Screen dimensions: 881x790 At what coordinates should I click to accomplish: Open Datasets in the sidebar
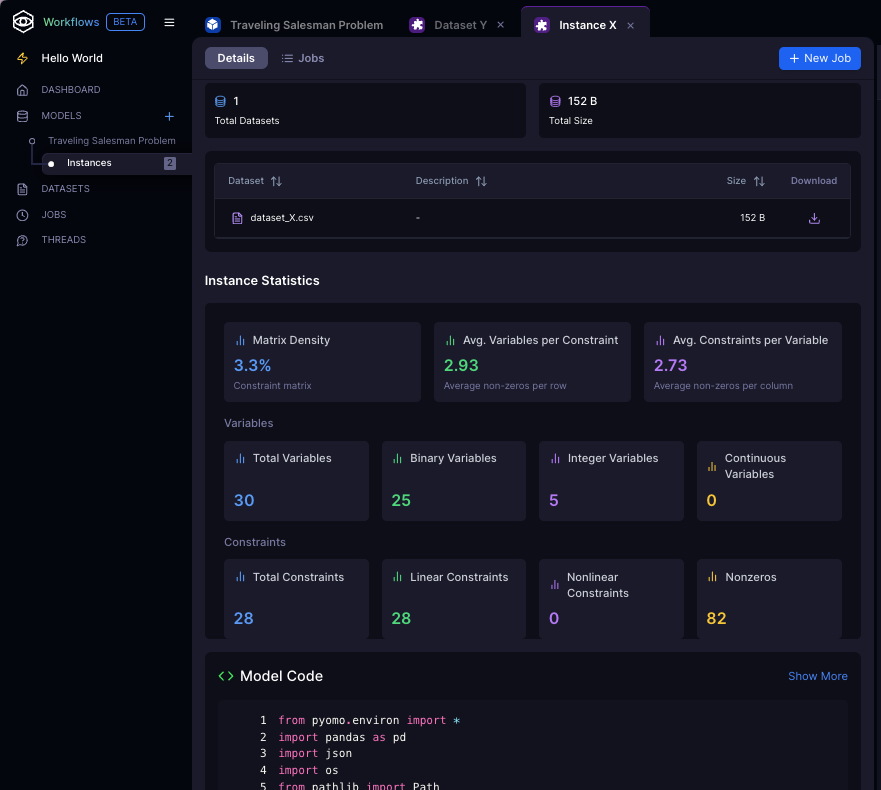[65, 189]
